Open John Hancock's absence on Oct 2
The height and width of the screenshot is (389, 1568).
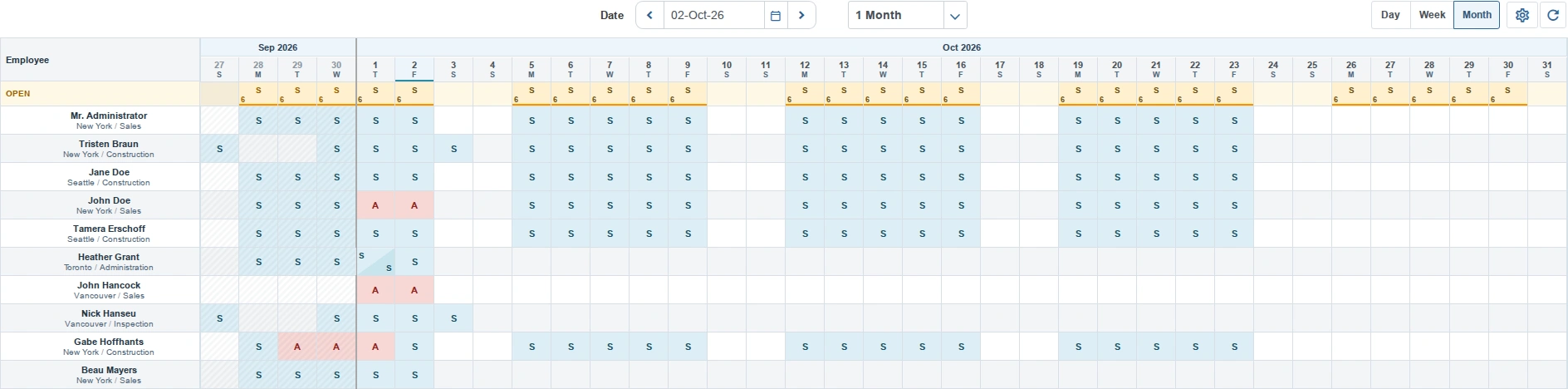[414, 290]
